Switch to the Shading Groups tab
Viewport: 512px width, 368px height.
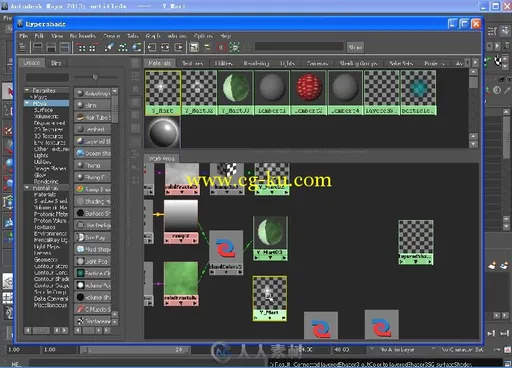pos(358,63)
